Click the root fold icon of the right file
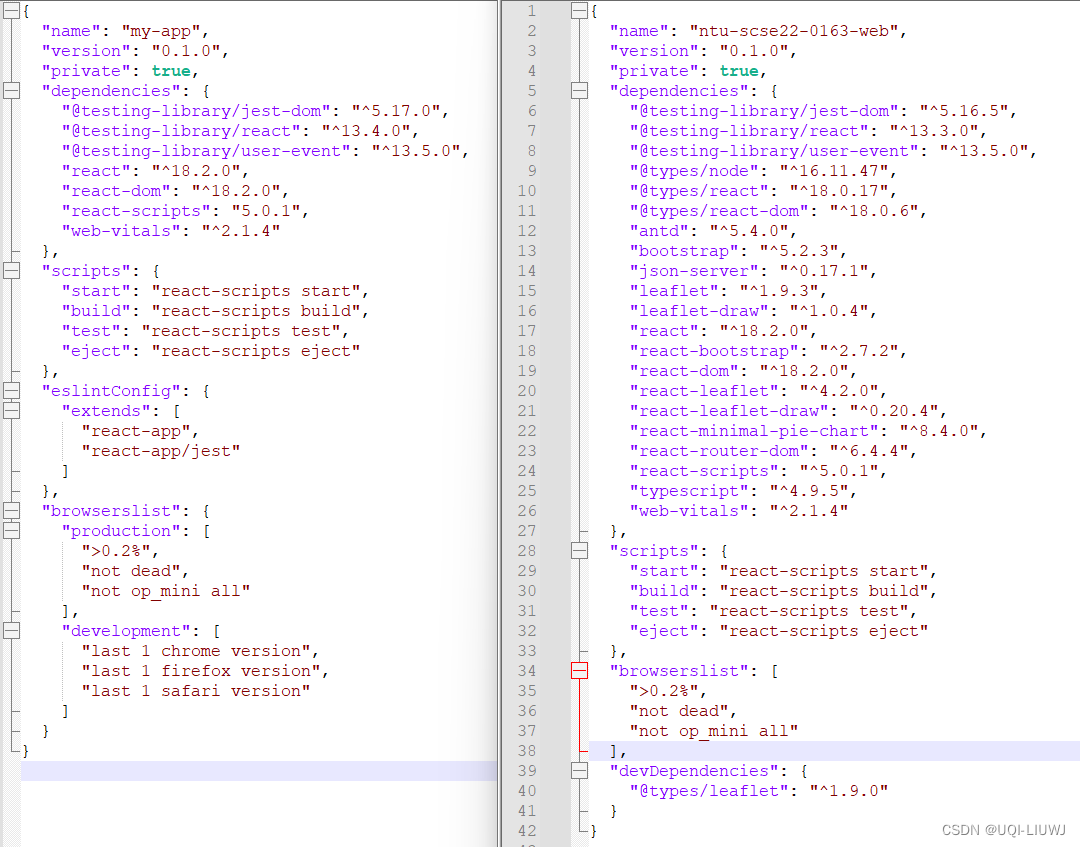The image size is (1080, 847). [x=580, y=10]
